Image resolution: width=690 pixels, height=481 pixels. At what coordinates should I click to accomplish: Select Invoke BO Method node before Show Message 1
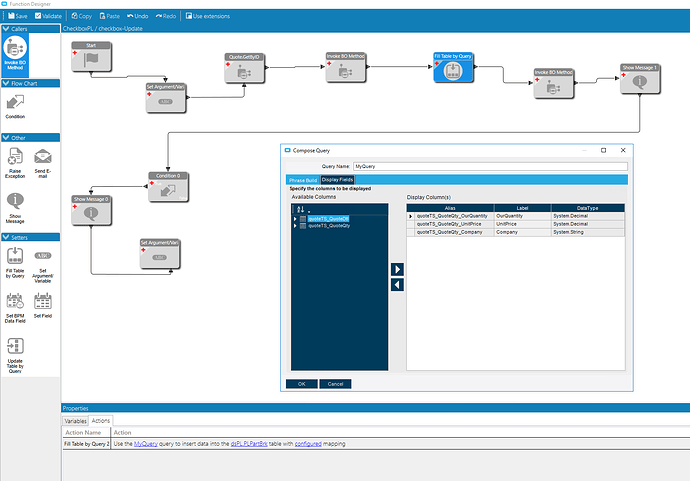point(554,83)
